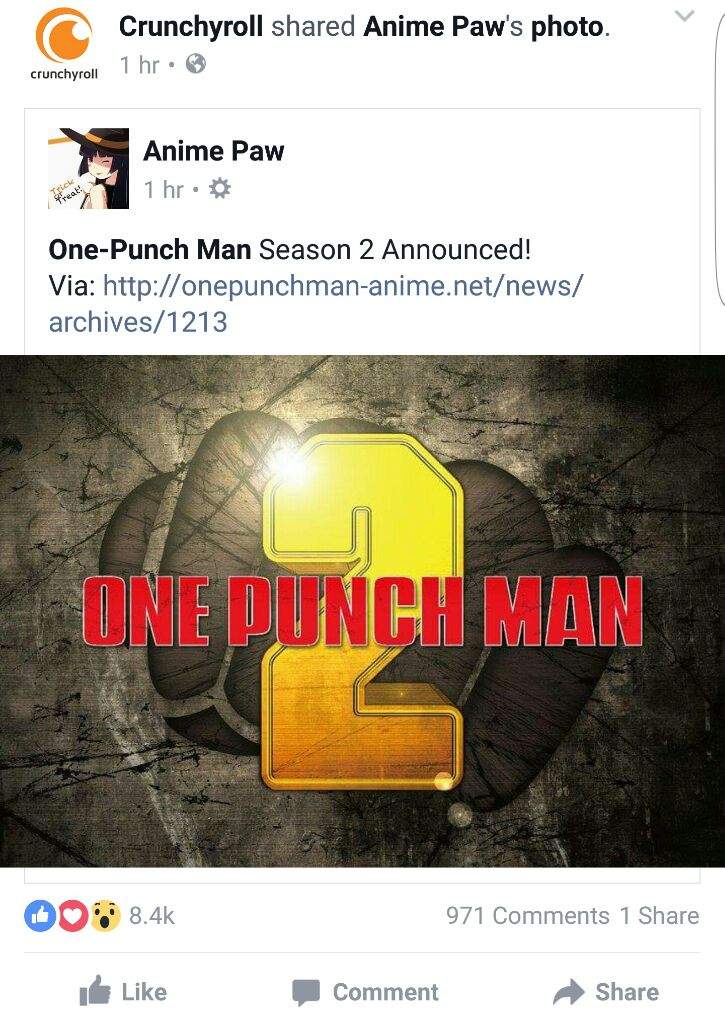Open the Crunchyroll profile logo

pos(64,45)
